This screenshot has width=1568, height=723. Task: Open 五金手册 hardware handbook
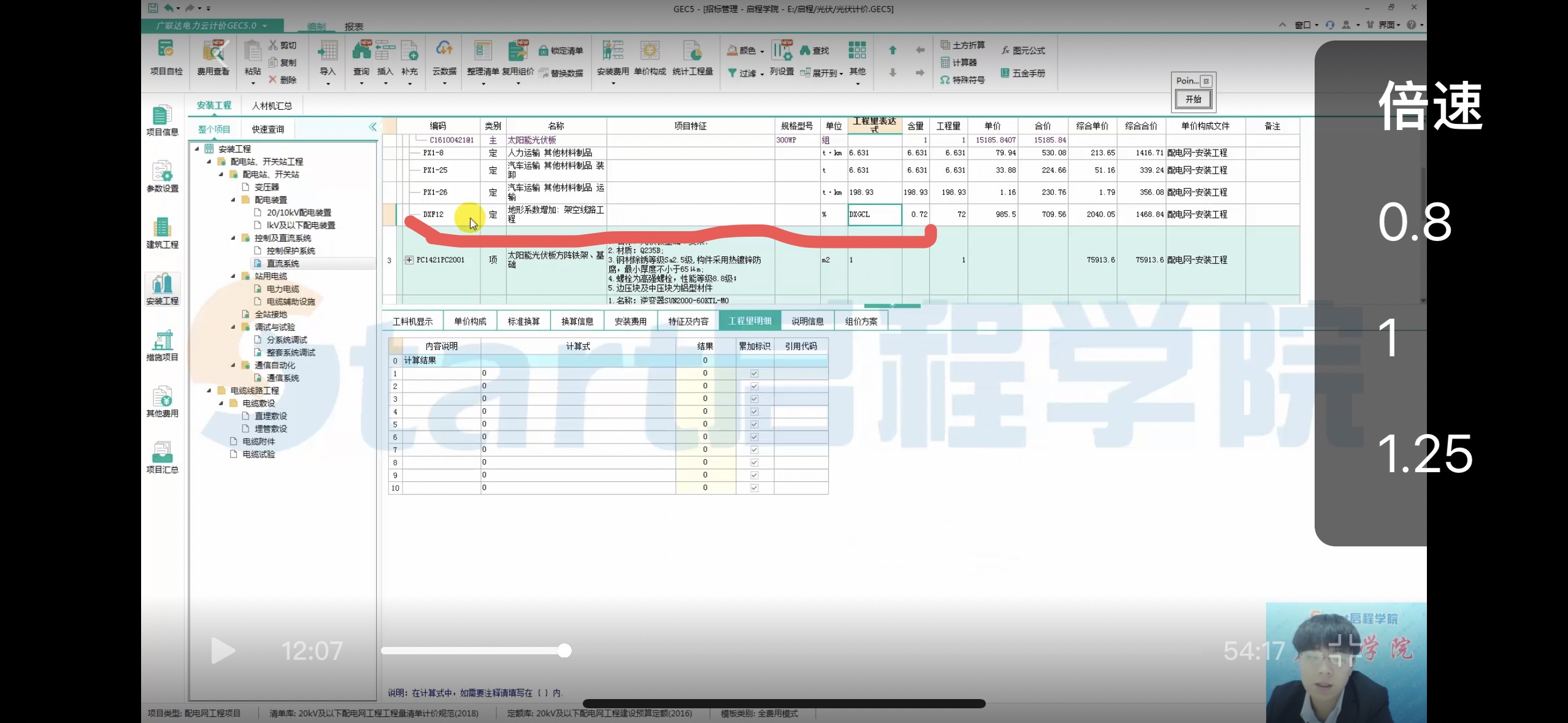pos(1023,73)
